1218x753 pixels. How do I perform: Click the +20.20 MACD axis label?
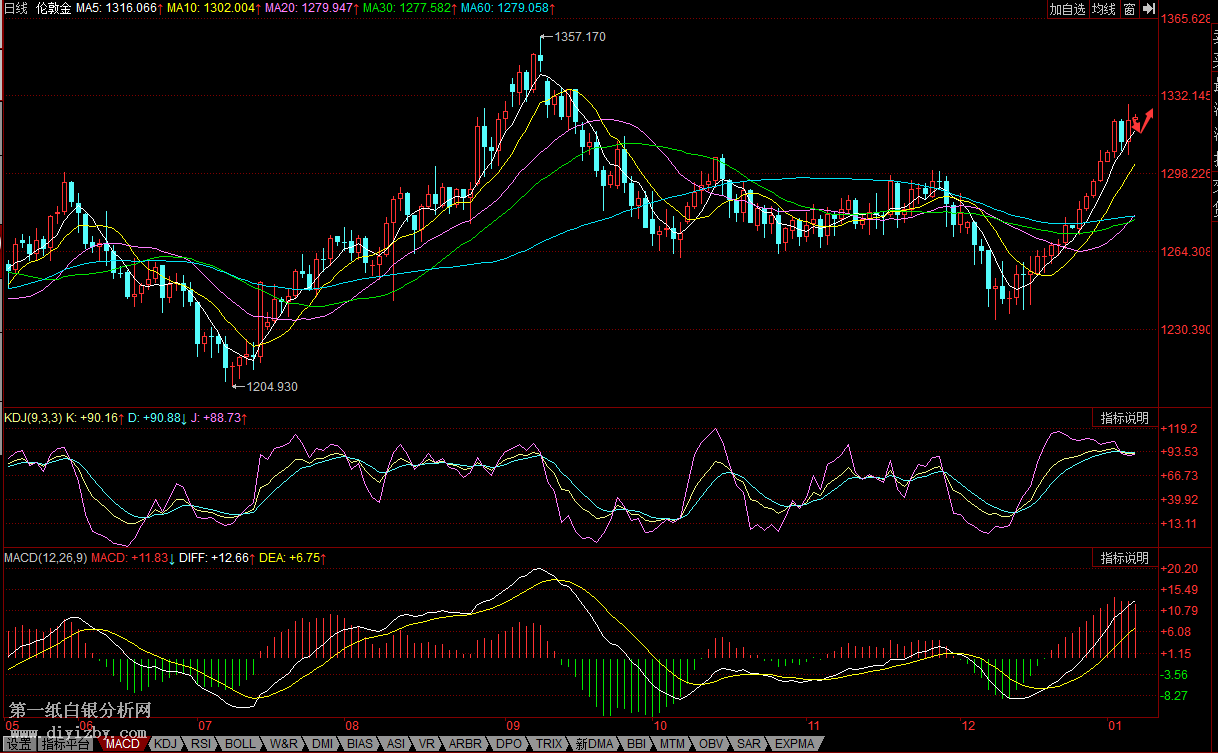point(1180,568)
